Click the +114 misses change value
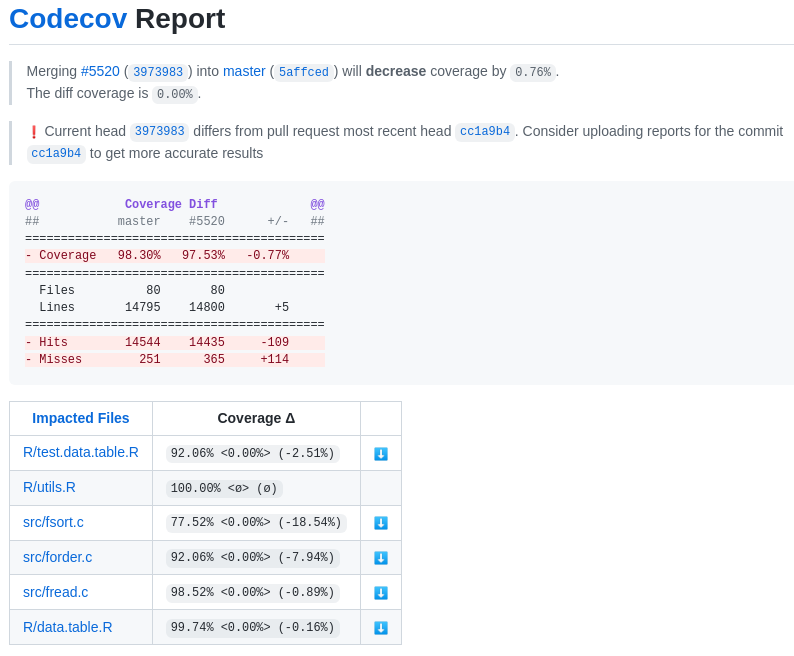Viewport: 794px width, 656px height. pos(275,360)
